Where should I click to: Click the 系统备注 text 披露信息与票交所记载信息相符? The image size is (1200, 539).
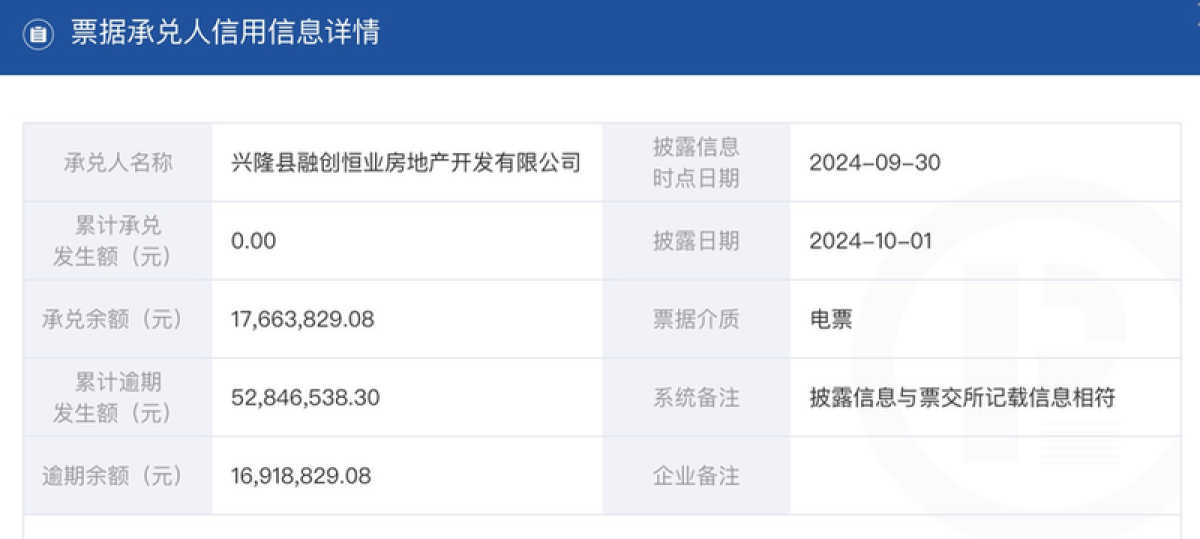pyautogui.click(x=962, y=397)
